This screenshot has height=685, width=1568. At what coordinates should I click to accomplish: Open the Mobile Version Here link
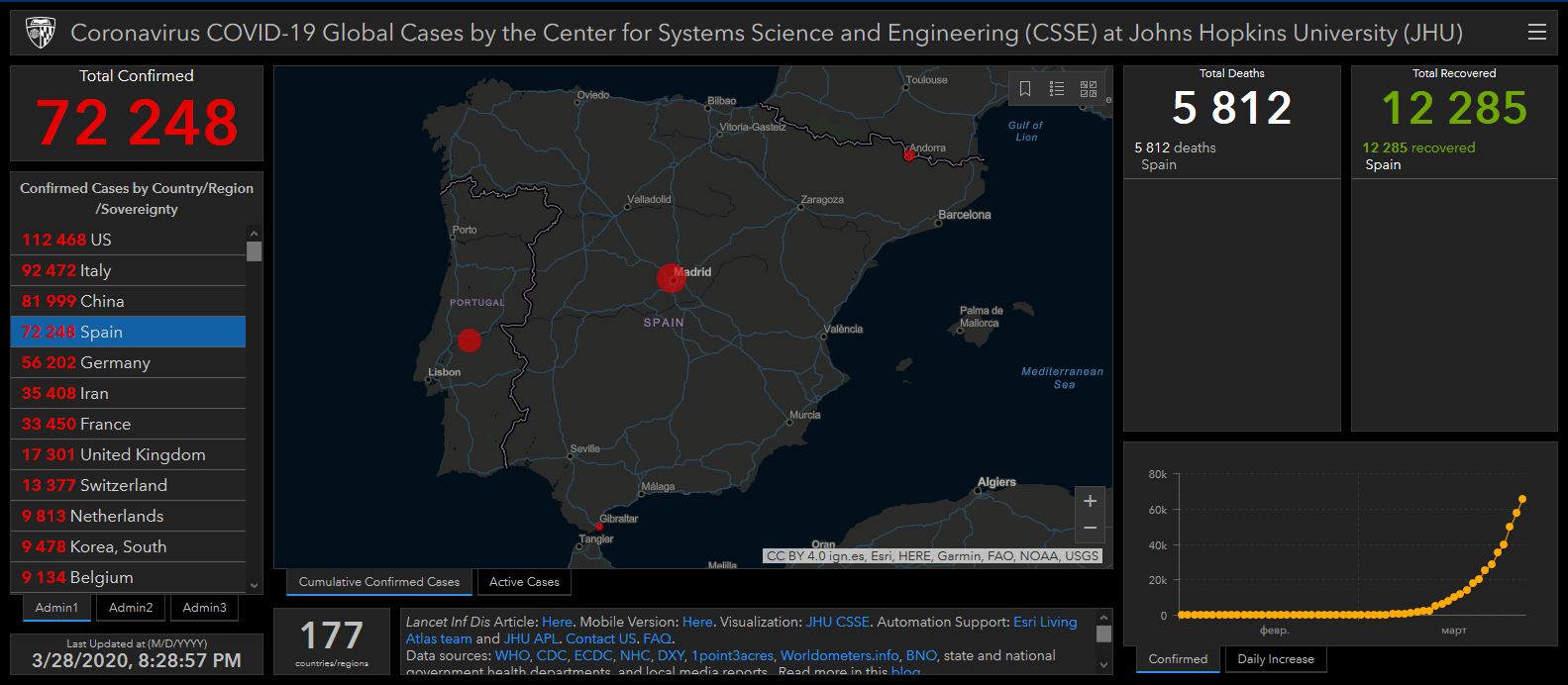coord(697,622)
